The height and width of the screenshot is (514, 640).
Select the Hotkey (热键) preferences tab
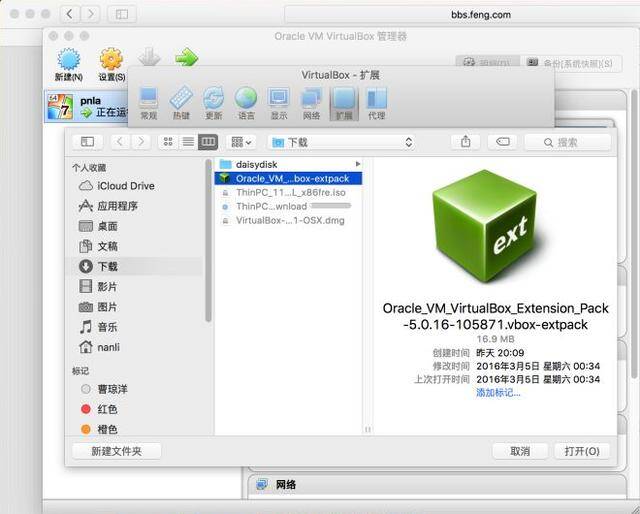coord(181,104)
